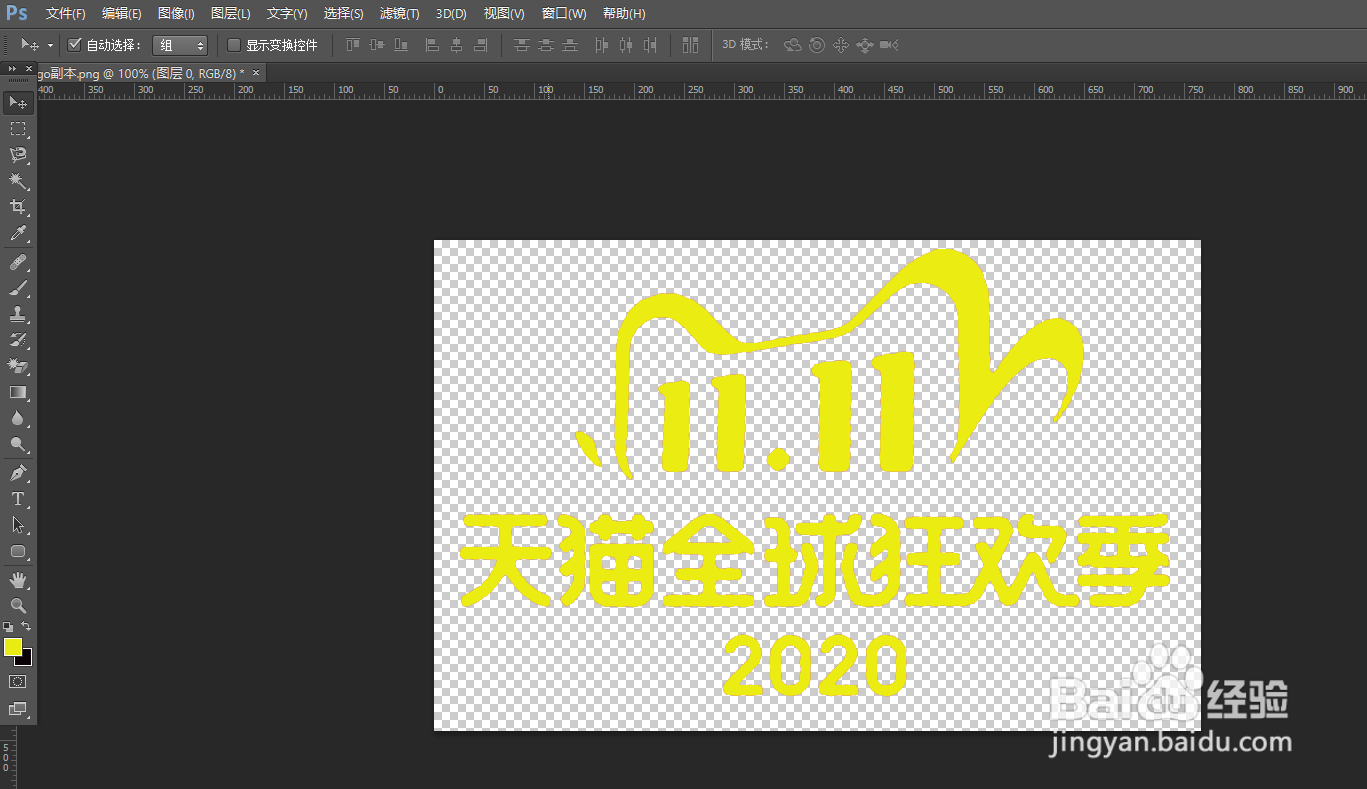
Task: Select the Zoom tool
Action: coord(18,606)
